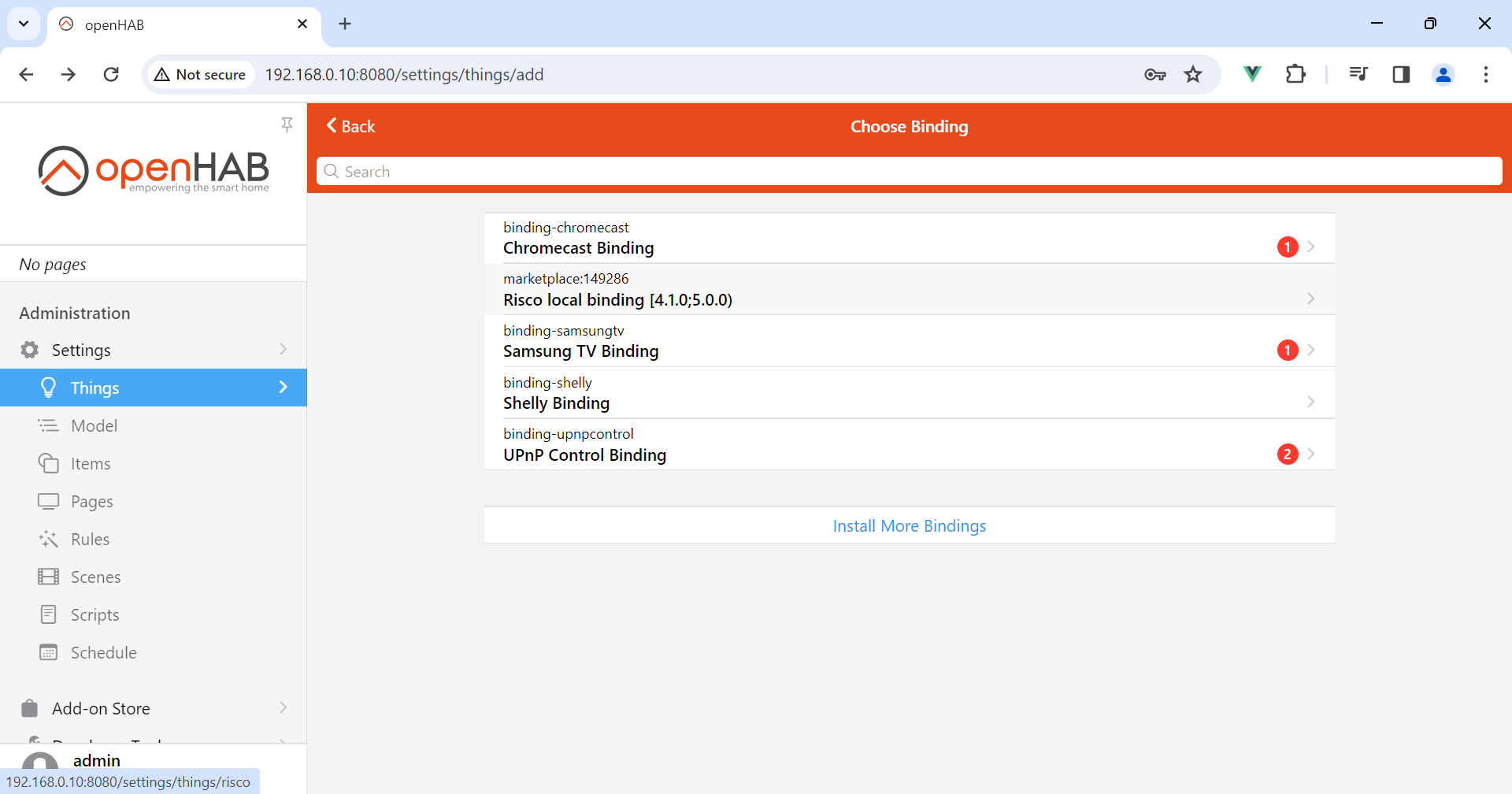
Task: Toggle the browser side panel
Action: tap(1401, 74)
